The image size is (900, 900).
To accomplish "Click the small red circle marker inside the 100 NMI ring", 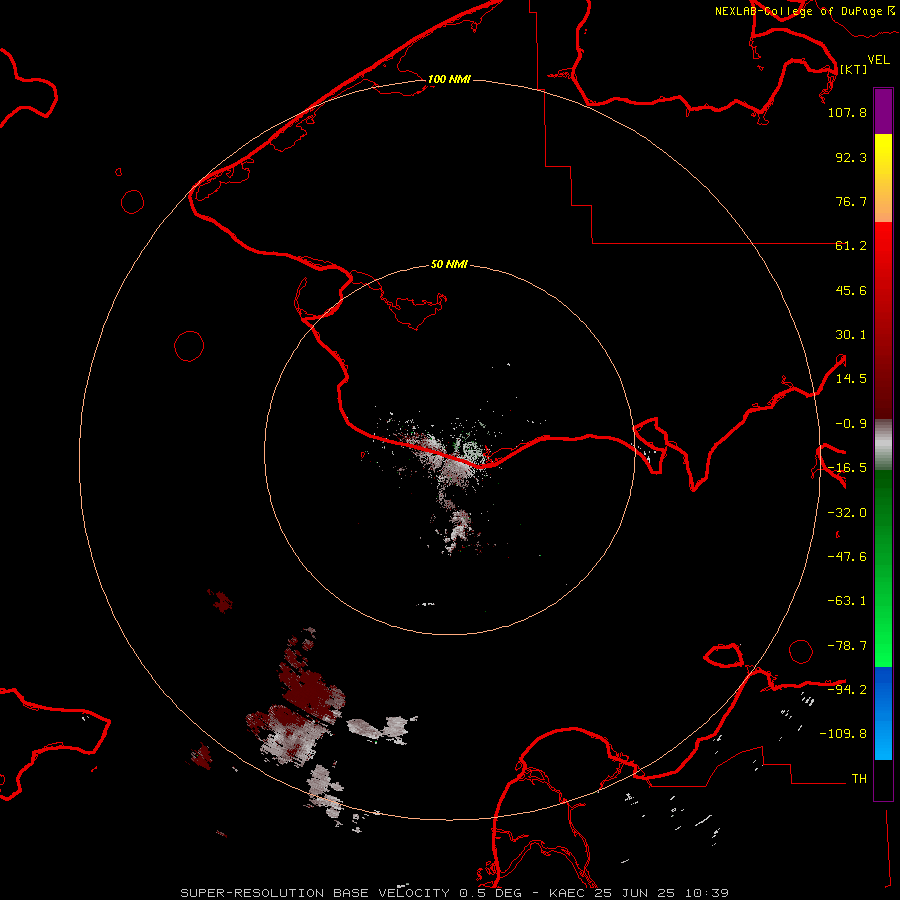I will click(x=189, y=346).
